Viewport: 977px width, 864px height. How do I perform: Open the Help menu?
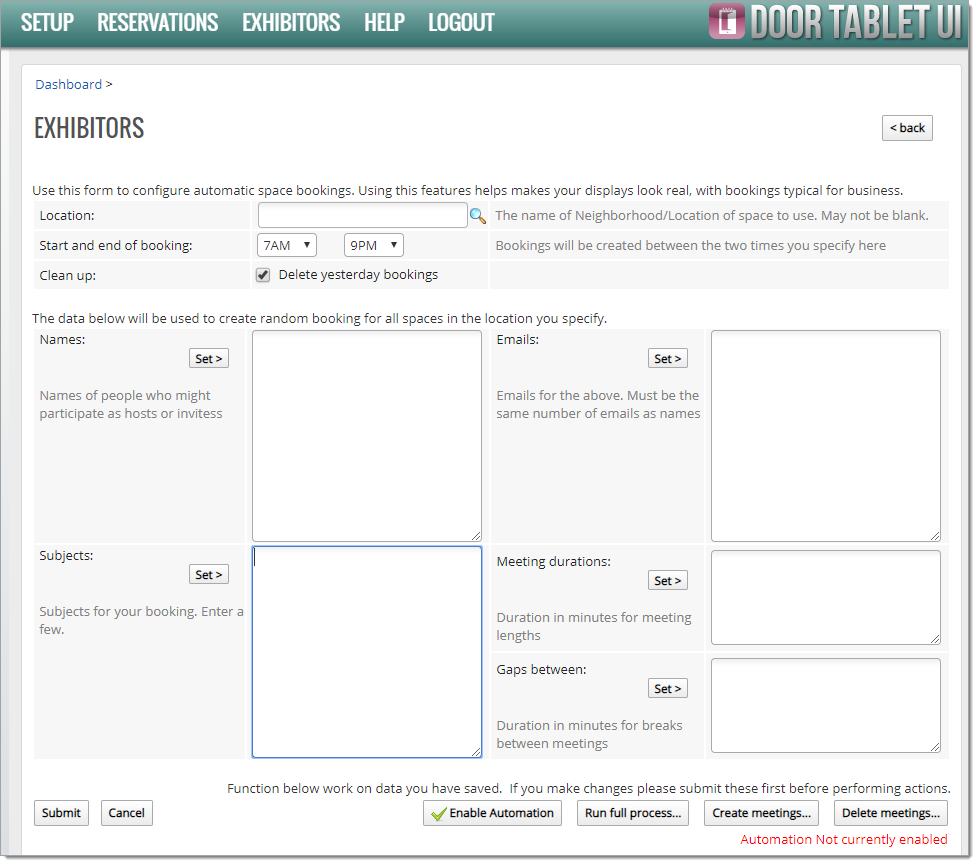coord(384,22)
